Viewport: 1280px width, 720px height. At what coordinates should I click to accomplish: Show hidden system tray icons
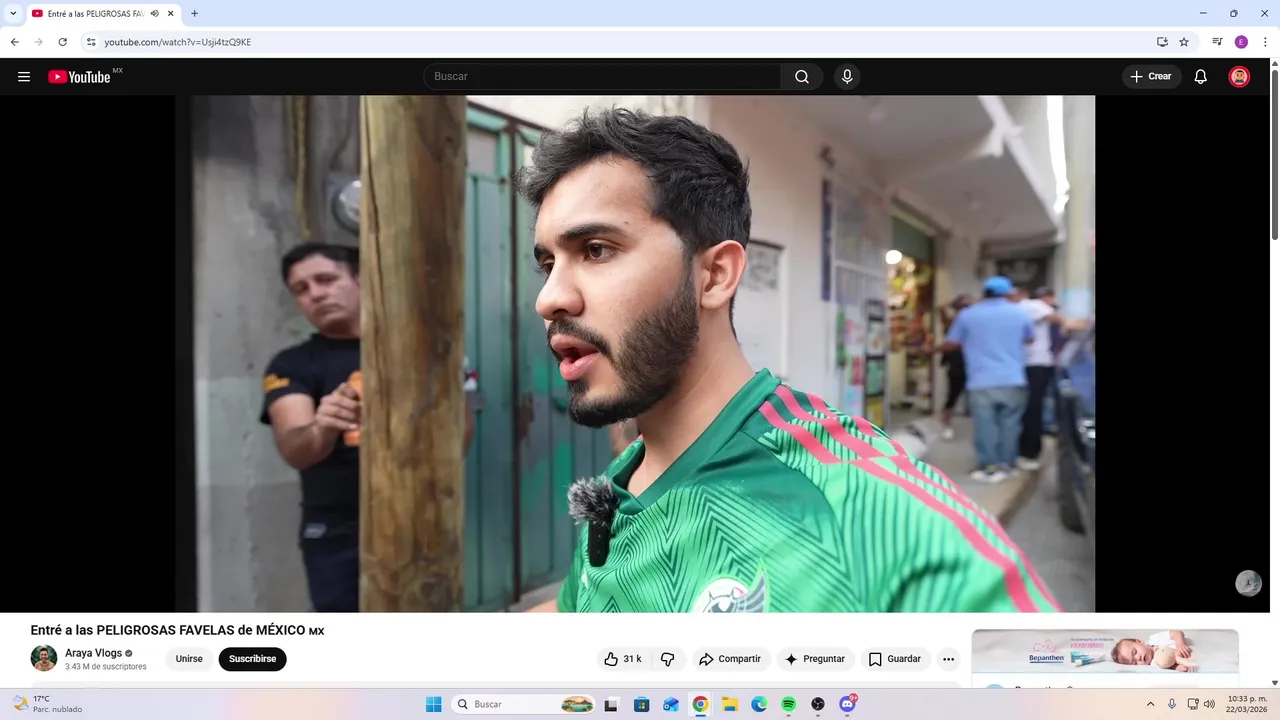coord(1150,704)
